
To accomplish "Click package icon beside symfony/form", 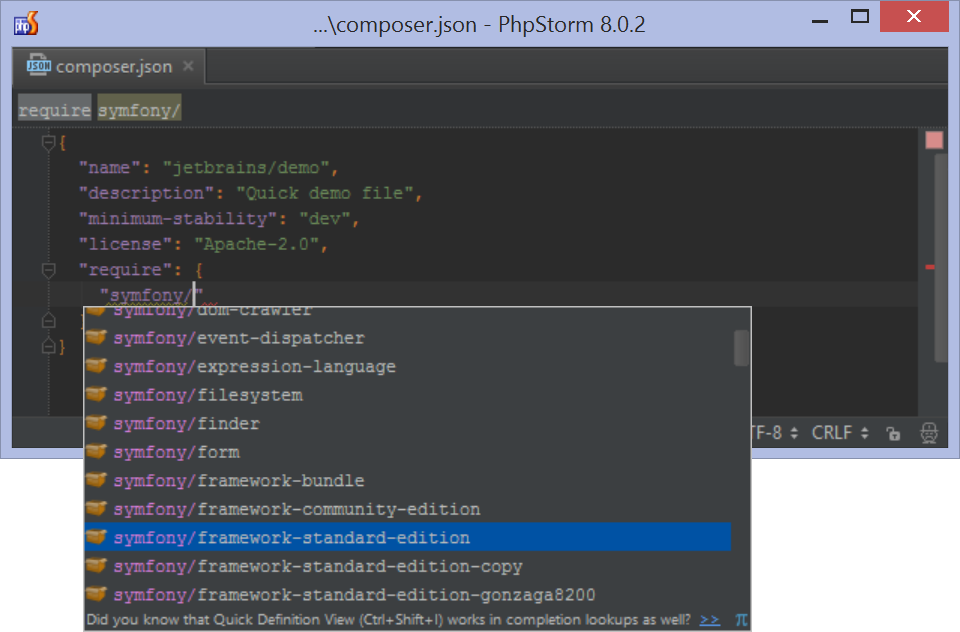I will 96,451.
